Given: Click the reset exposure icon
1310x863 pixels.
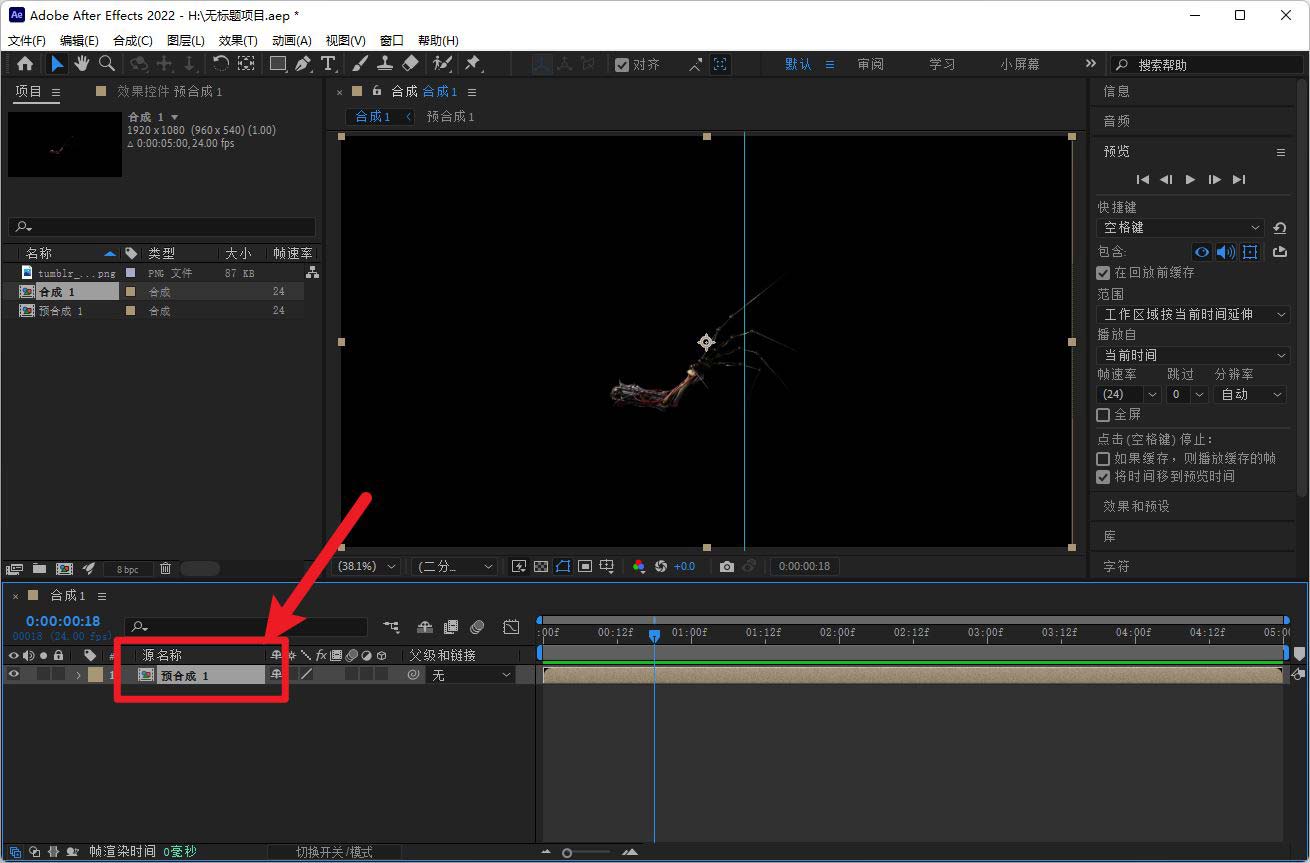Looking at the screenshot, I should [660, 566].
